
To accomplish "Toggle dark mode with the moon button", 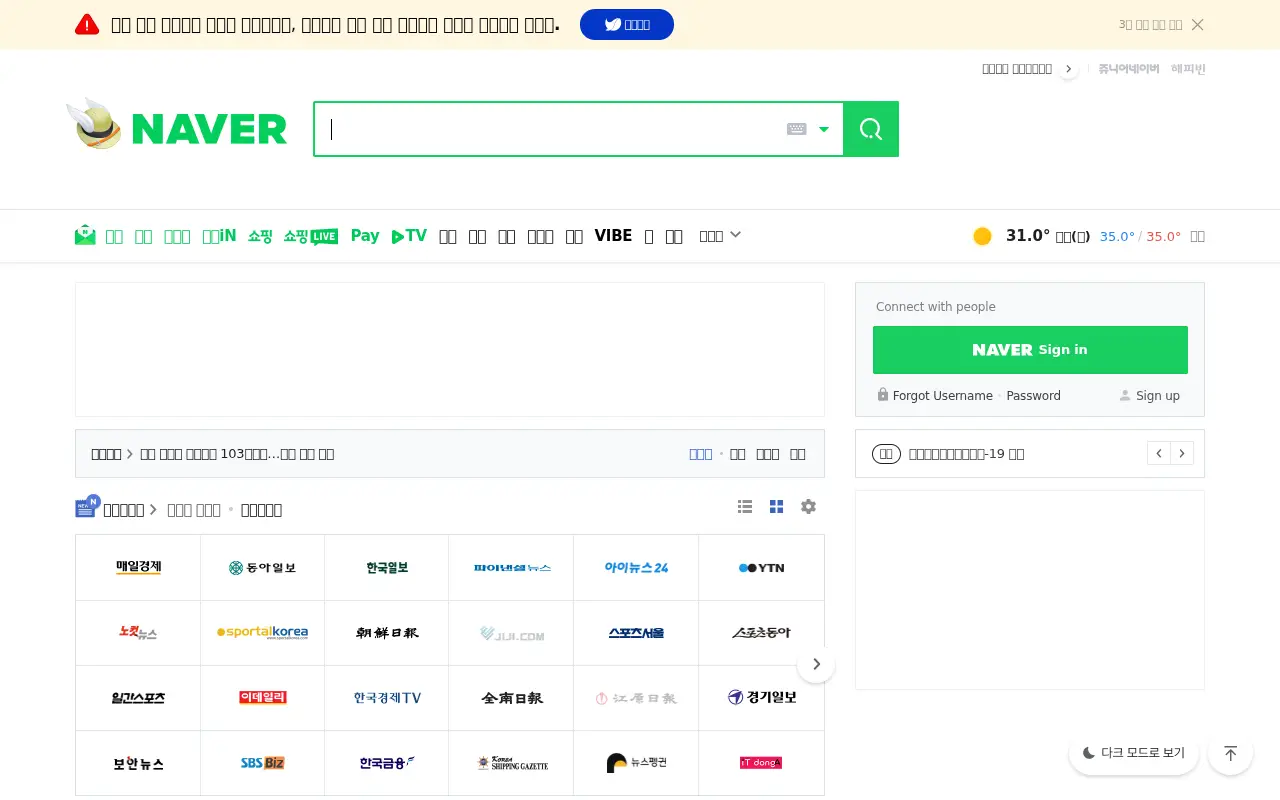I will [1134, 753].
